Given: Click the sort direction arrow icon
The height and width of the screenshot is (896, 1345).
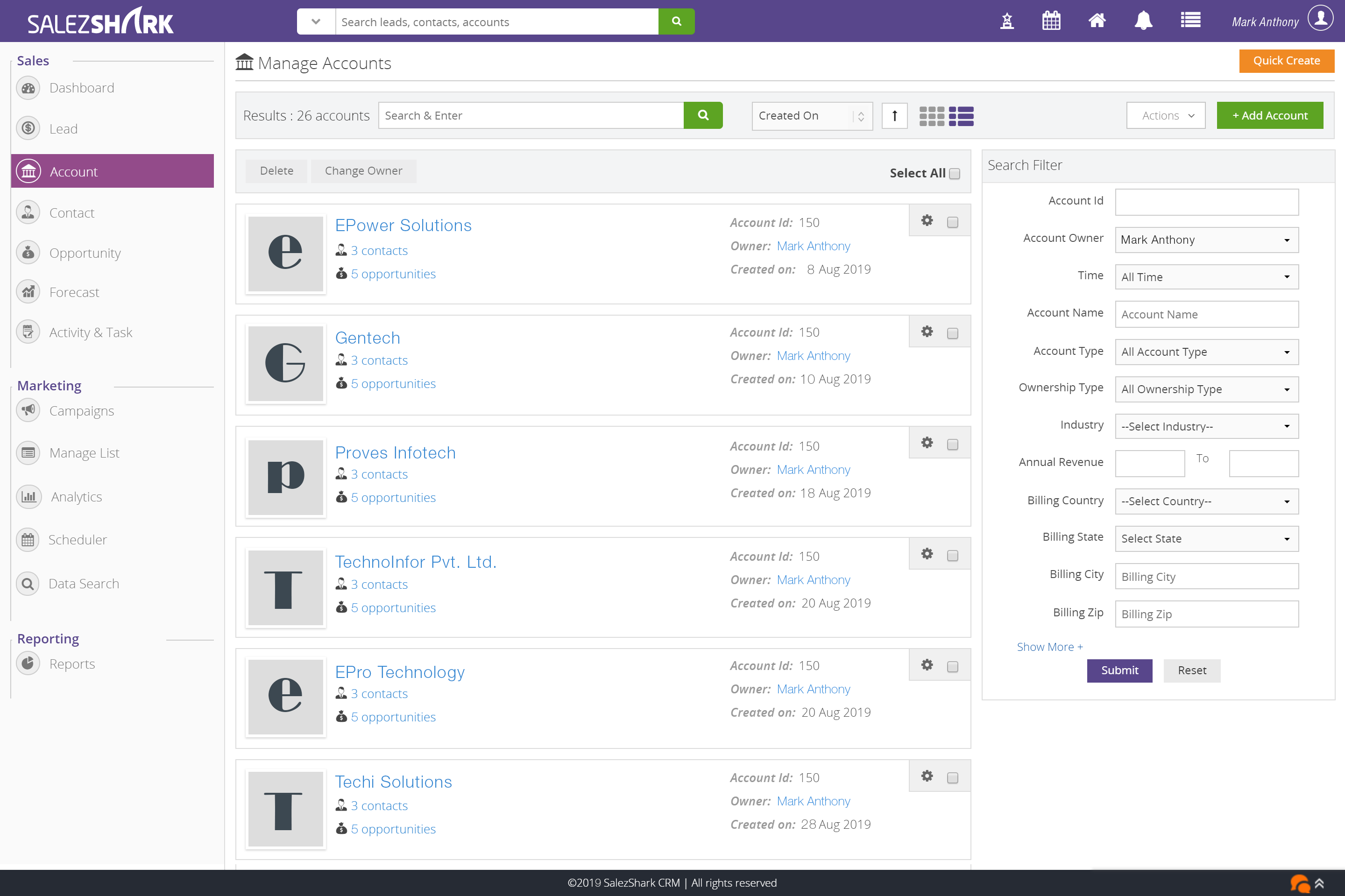Looking at the screenshot, I should [x=894, y=115].
